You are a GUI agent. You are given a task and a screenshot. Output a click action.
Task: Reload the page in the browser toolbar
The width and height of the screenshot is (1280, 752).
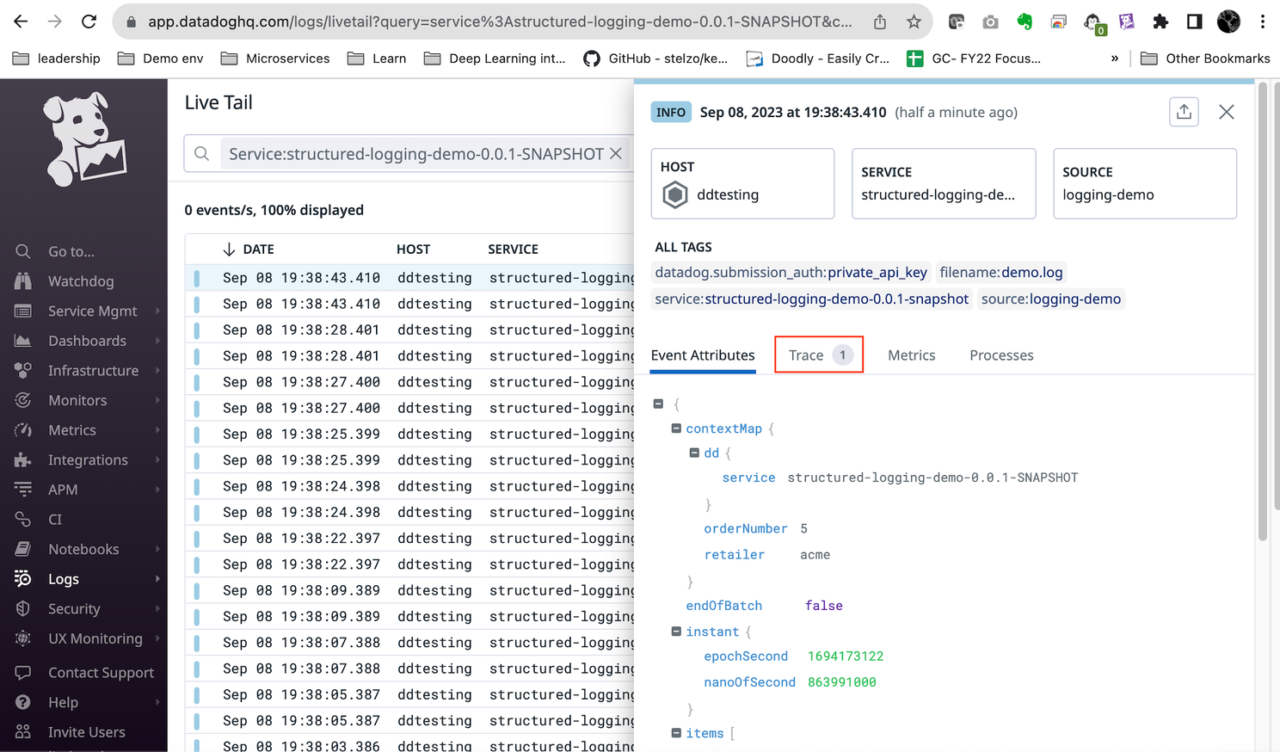pyautogui.click(x=90, y=20)
